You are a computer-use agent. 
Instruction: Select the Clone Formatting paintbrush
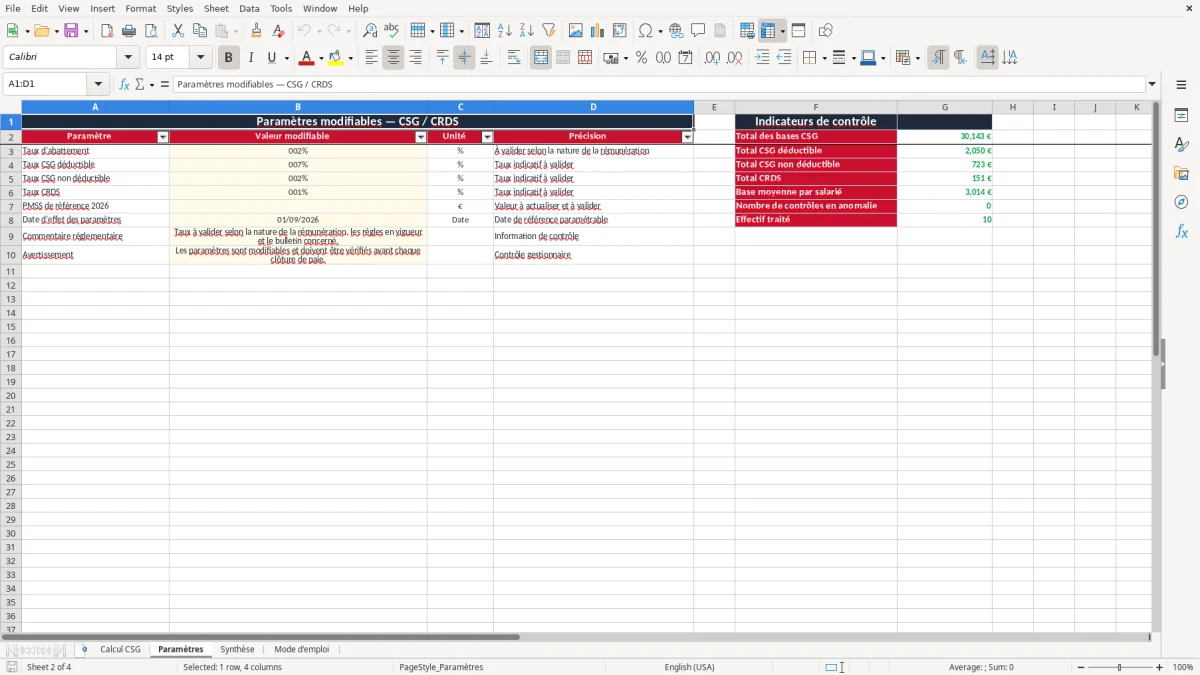[x=257, y=31]
